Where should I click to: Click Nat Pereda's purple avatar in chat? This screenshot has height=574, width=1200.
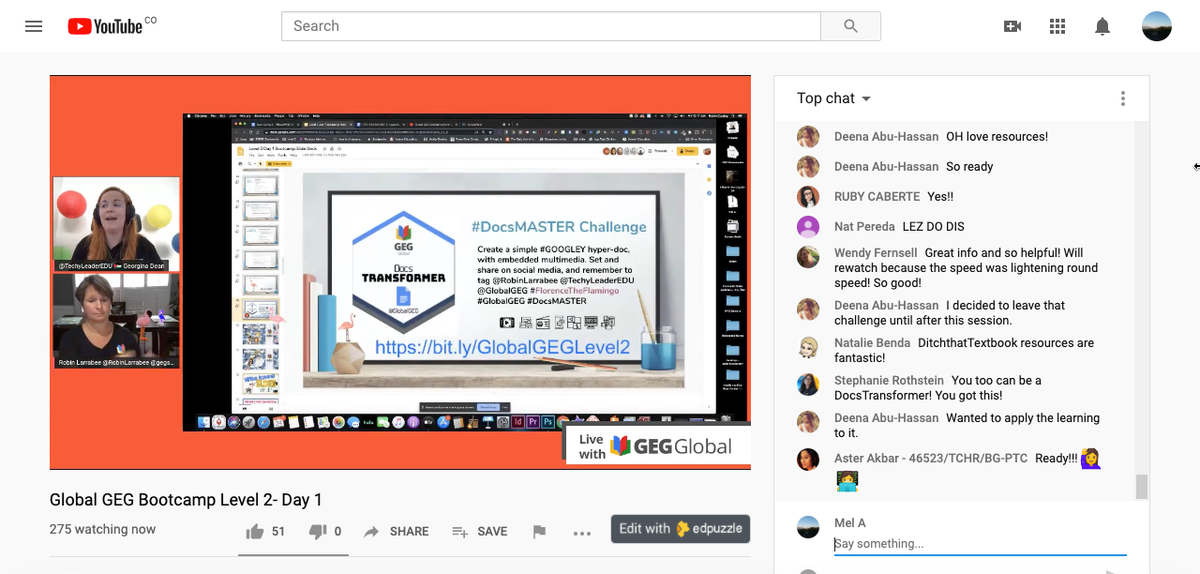(808, 227)
